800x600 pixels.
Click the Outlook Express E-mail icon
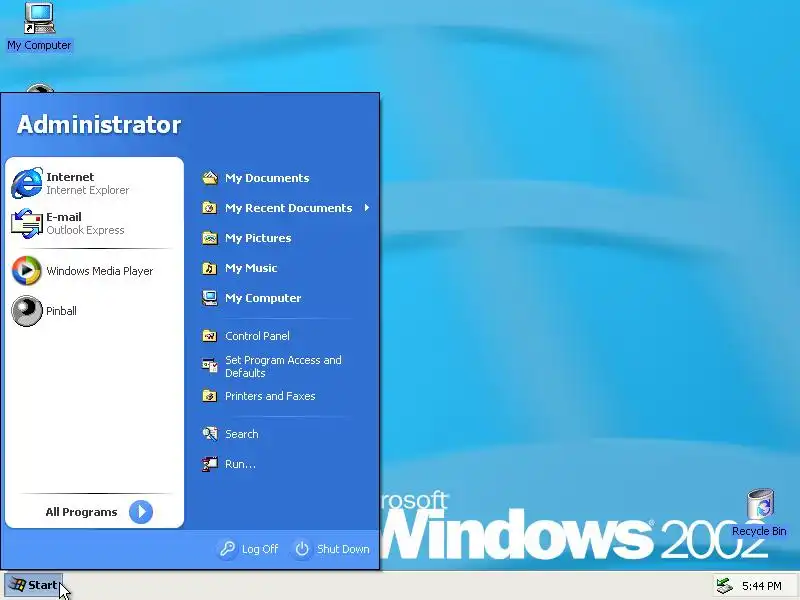click(x=27, y=223)
